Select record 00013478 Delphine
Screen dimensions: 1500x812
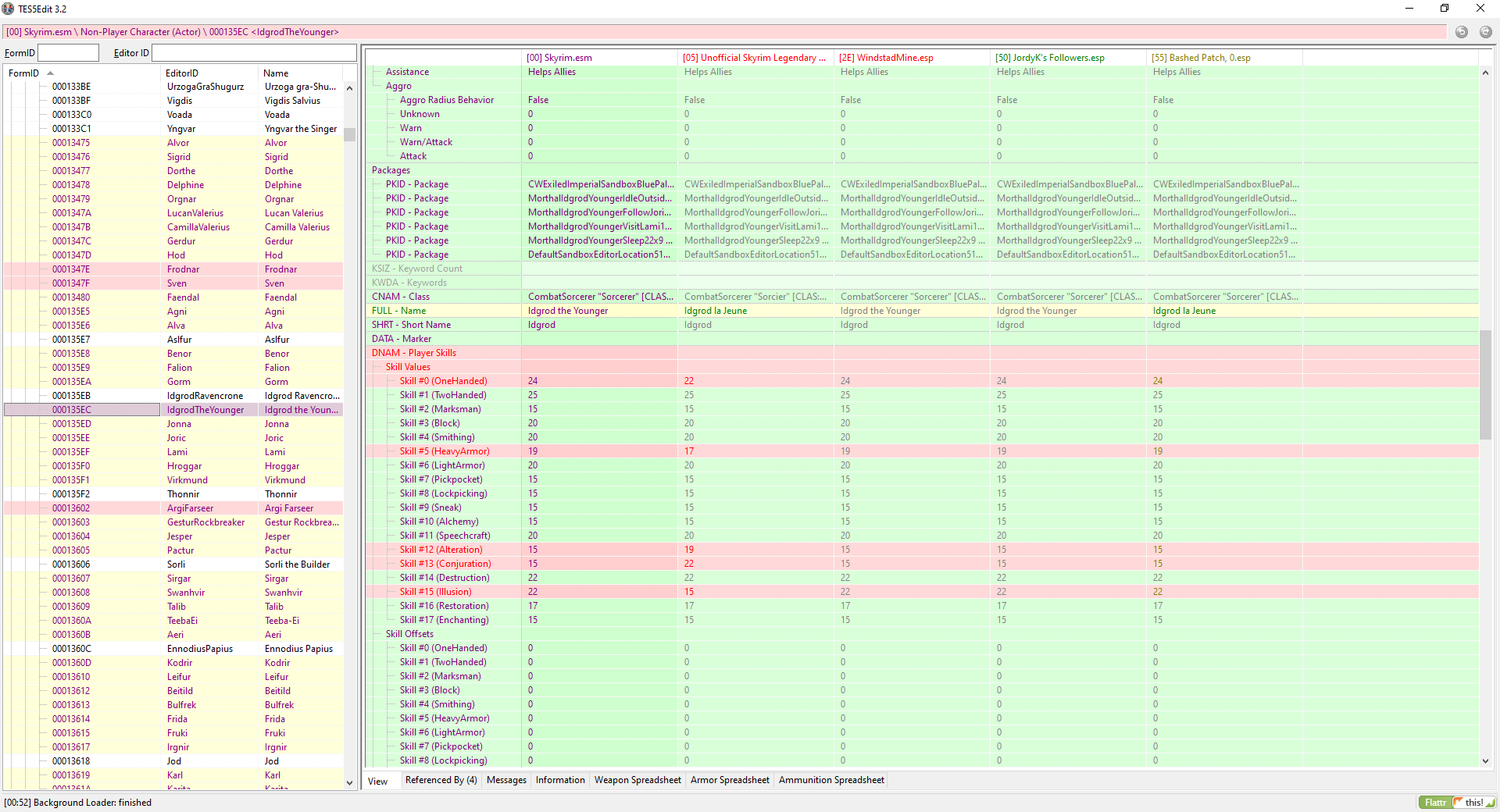173,185
